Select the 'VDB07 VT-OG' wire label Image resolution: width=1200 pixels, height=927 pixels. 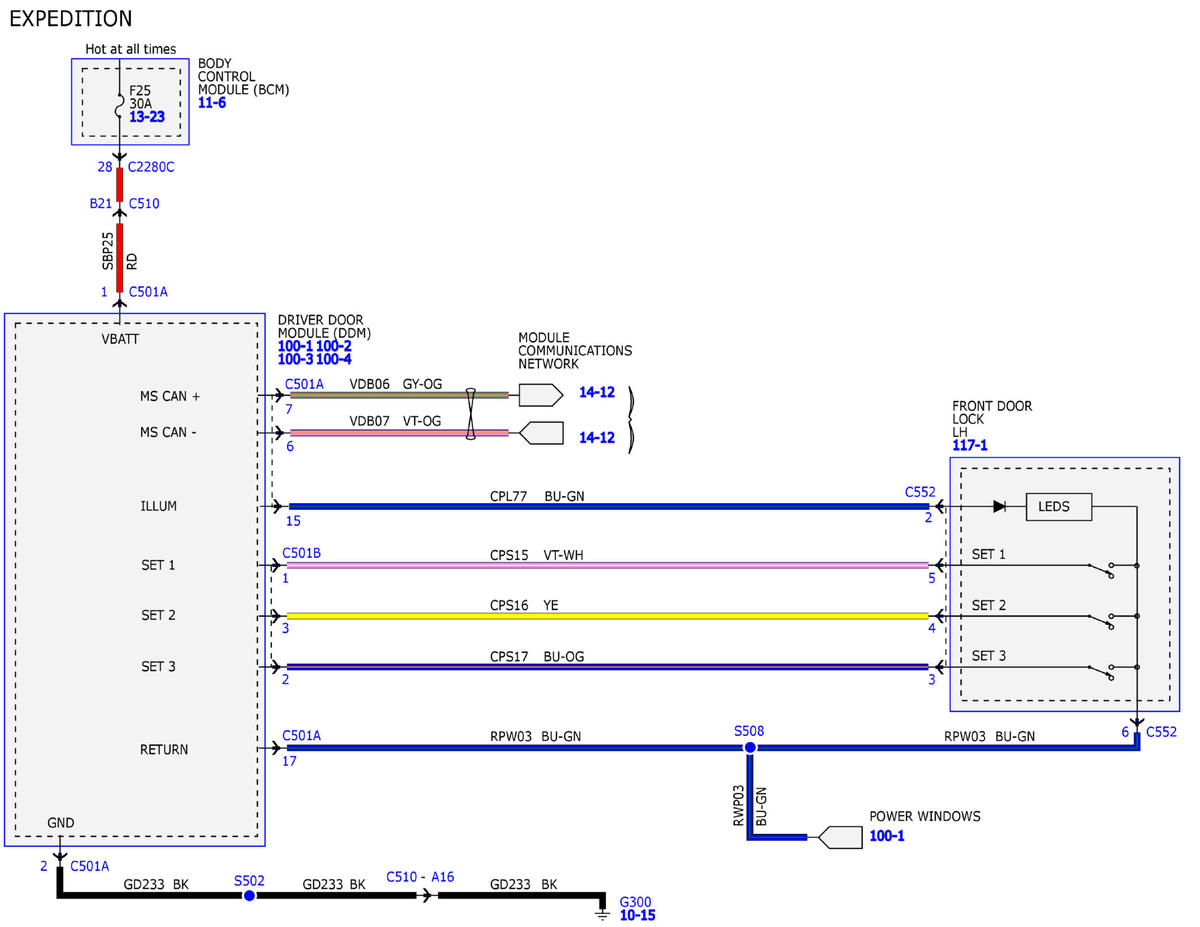(395, 422)
